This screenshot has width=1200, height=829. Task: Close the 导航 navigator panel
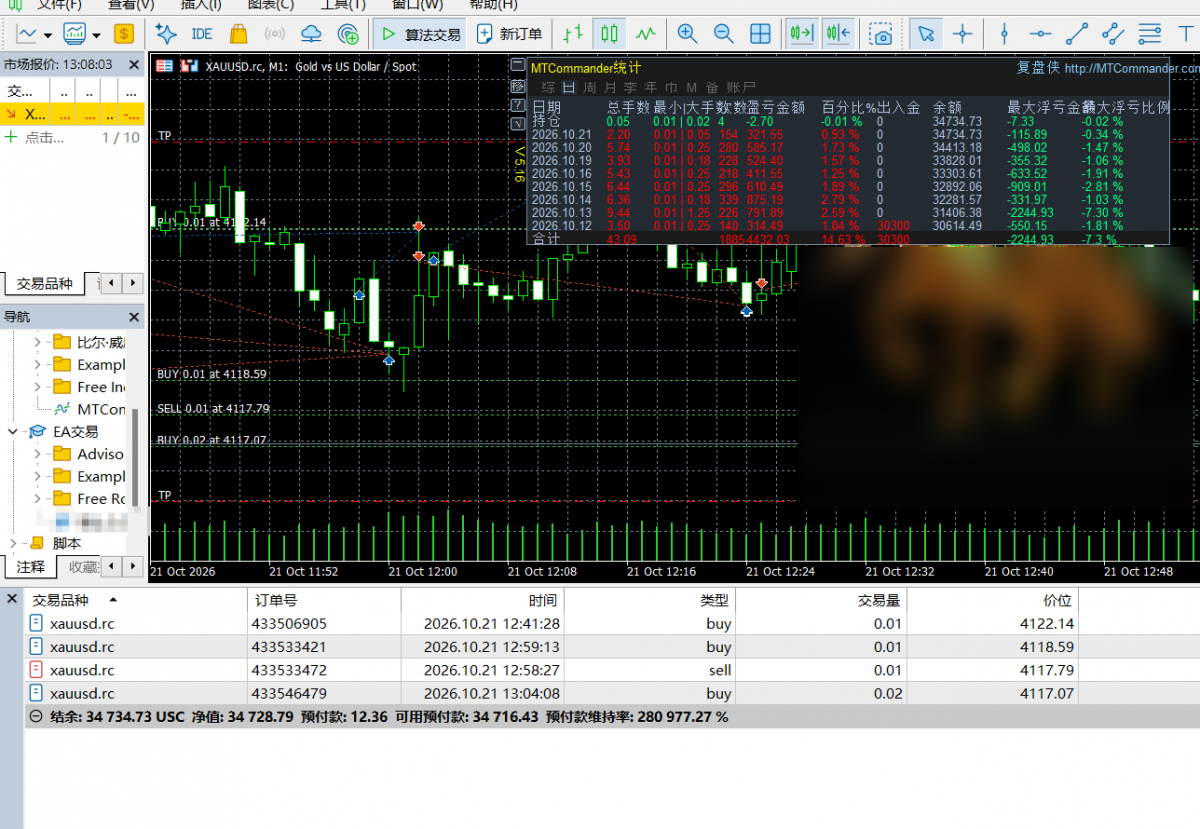point(135,317)
